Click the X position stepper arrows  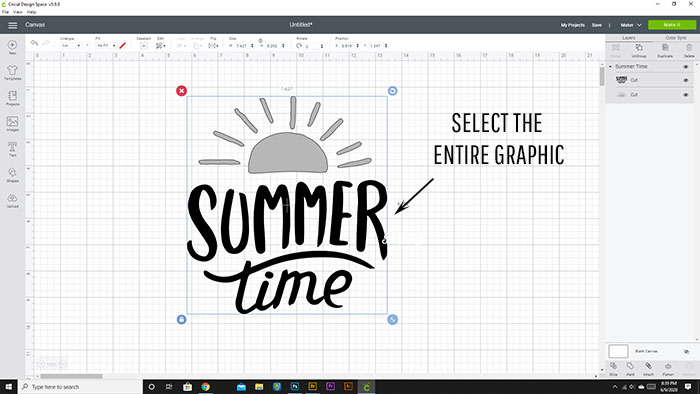point(358,46)
